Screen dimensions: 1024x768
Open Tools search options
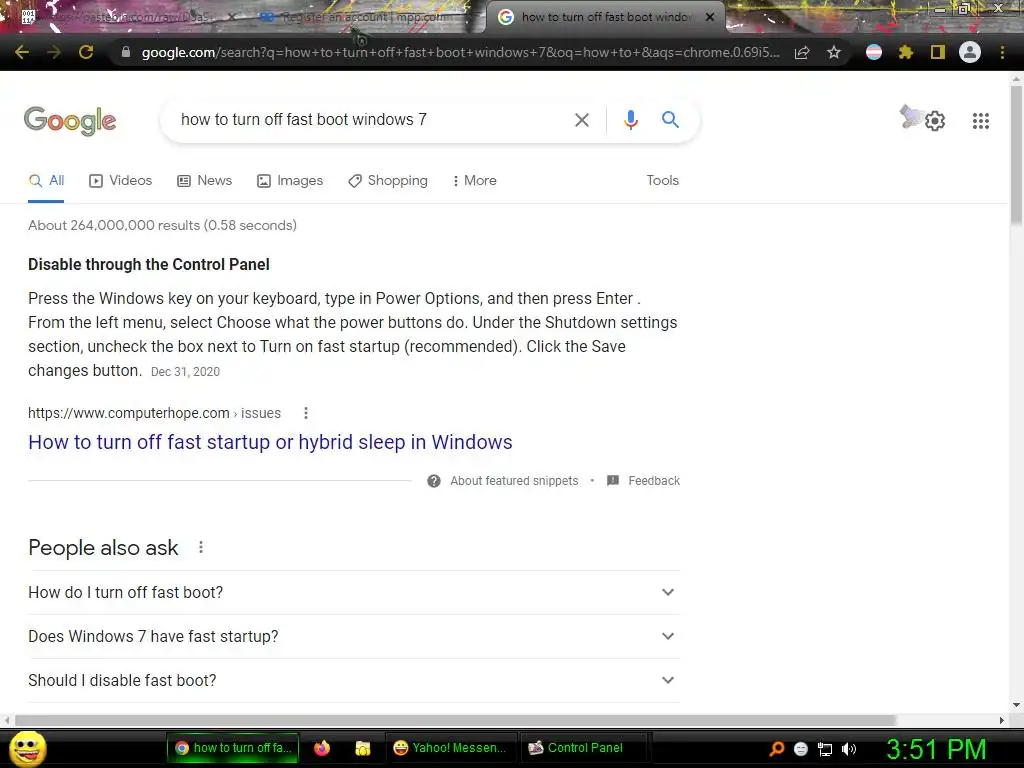point(662,180)
